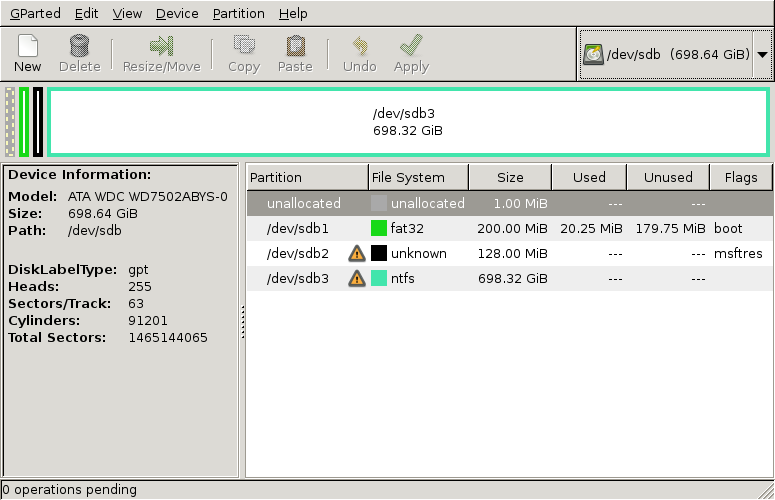Select the /dev/sdb2 partition name

pyautogui.click(x=298, y=253)
